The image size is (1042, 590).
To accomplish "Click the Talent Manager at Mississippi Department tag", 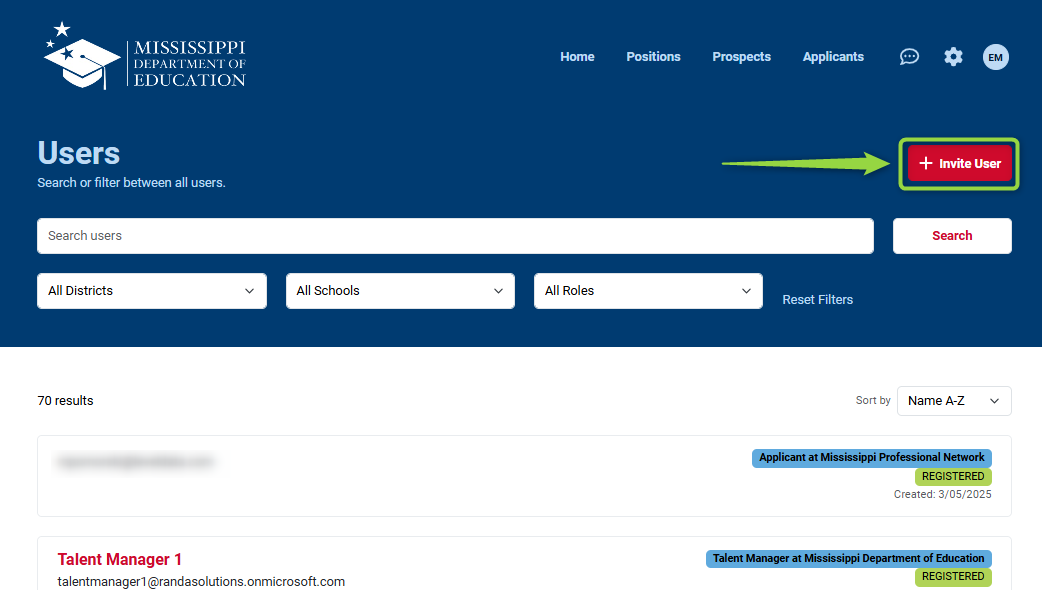I will (x=848, y=558).
